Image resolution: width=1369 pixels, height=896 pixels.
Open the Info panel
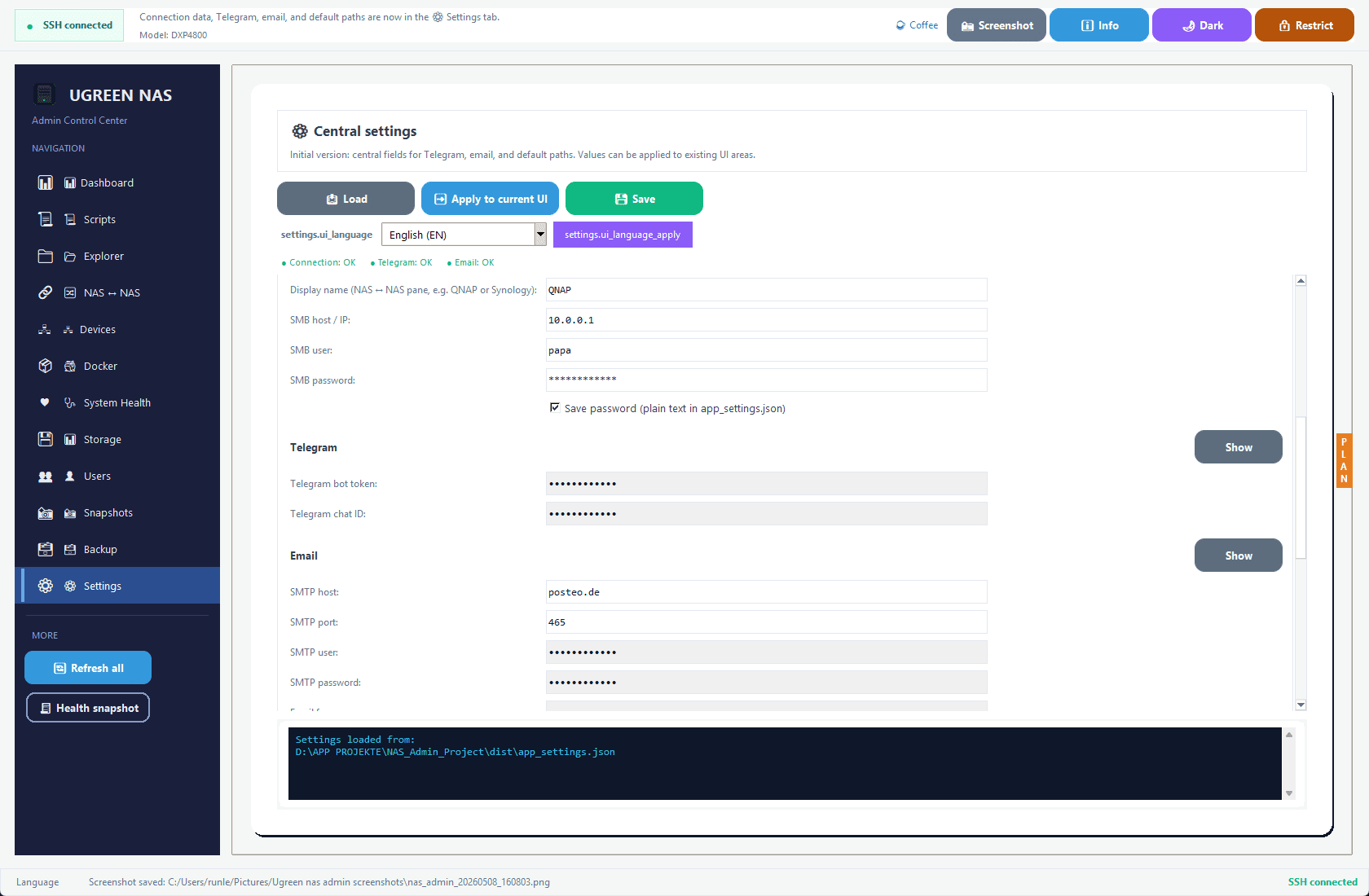(1099, 25)
